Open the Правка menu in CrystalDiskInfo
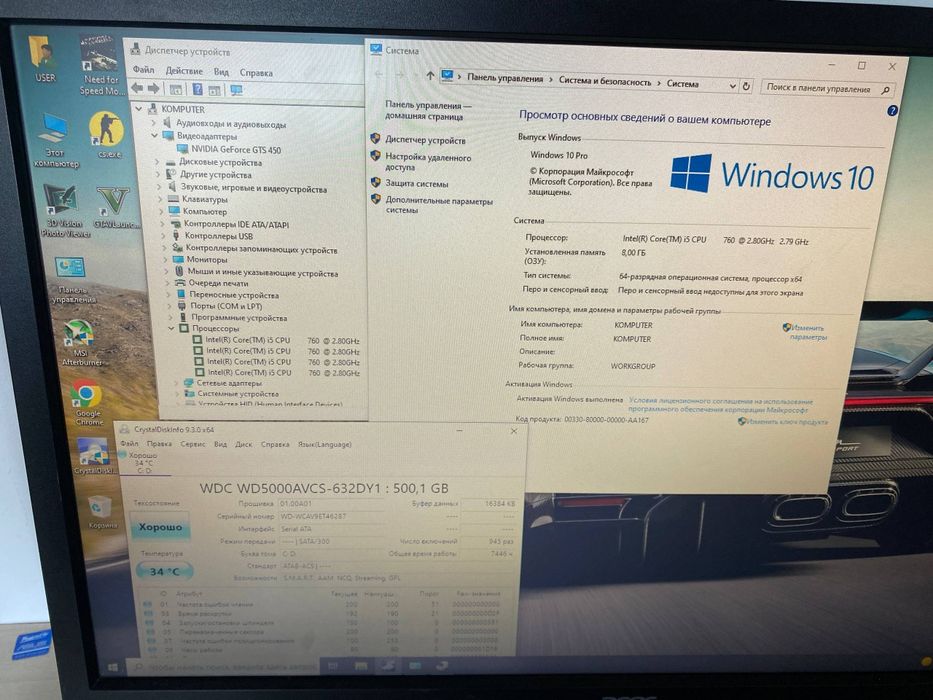Viewport: 933px width, 700px height. point(159,443)
